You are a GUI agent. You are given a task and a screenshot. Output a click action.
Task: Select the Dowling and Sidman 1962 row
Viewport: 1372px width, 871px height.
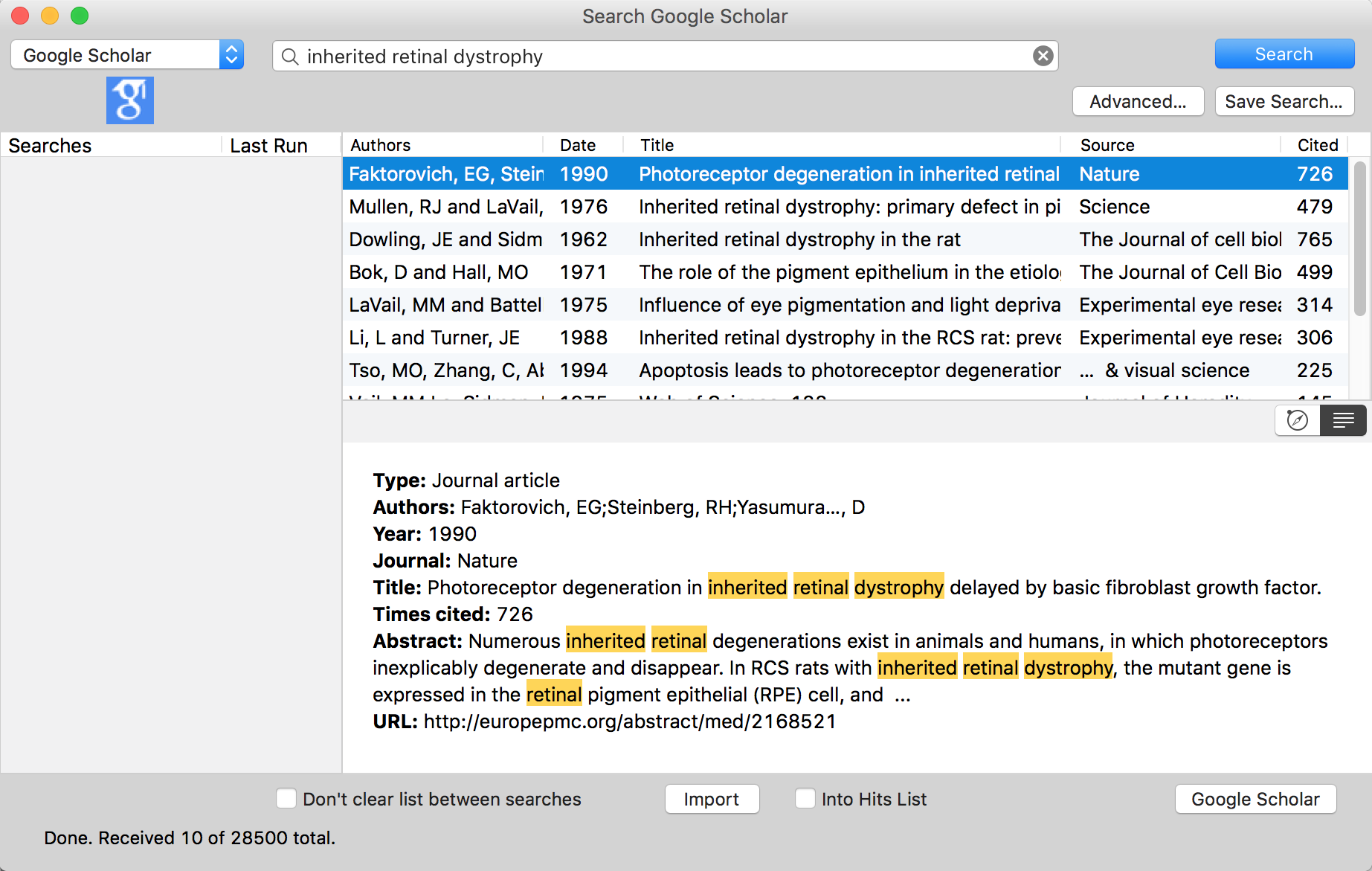click(x=846, y=240)
